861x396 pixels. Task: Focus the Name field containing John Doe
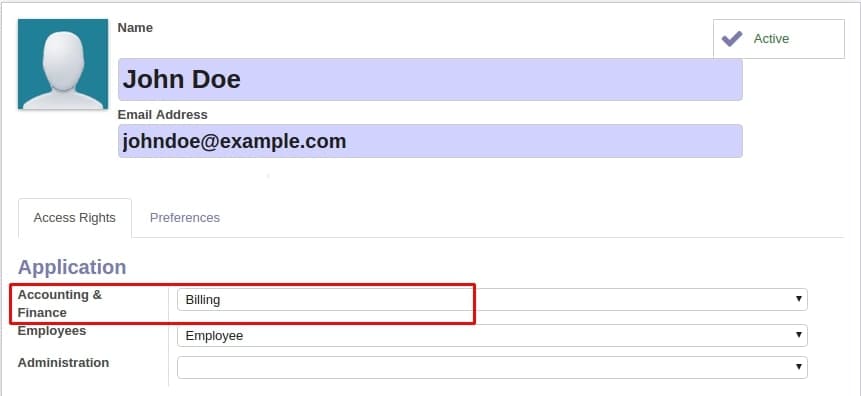pos(430,80)
